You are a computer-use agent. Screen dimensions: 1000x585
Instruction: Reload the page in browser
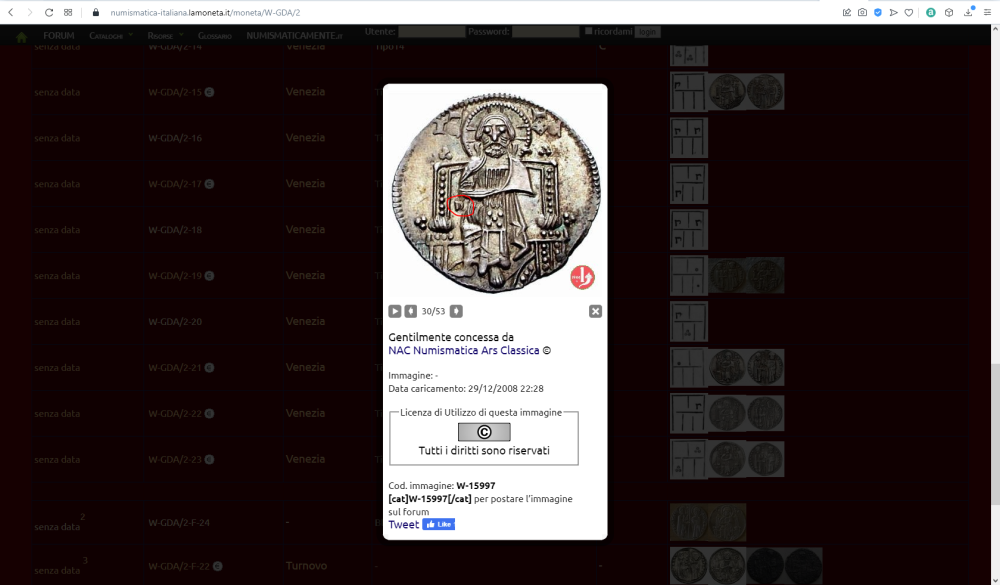49,12
